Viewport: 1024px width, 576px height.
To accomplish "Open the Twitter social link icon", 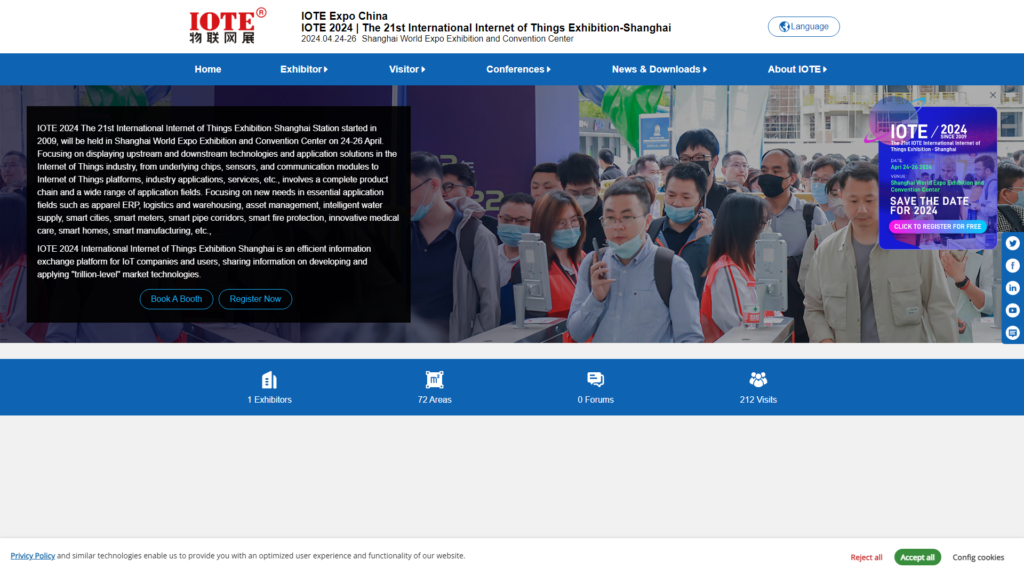I will tap(1012, 243).
